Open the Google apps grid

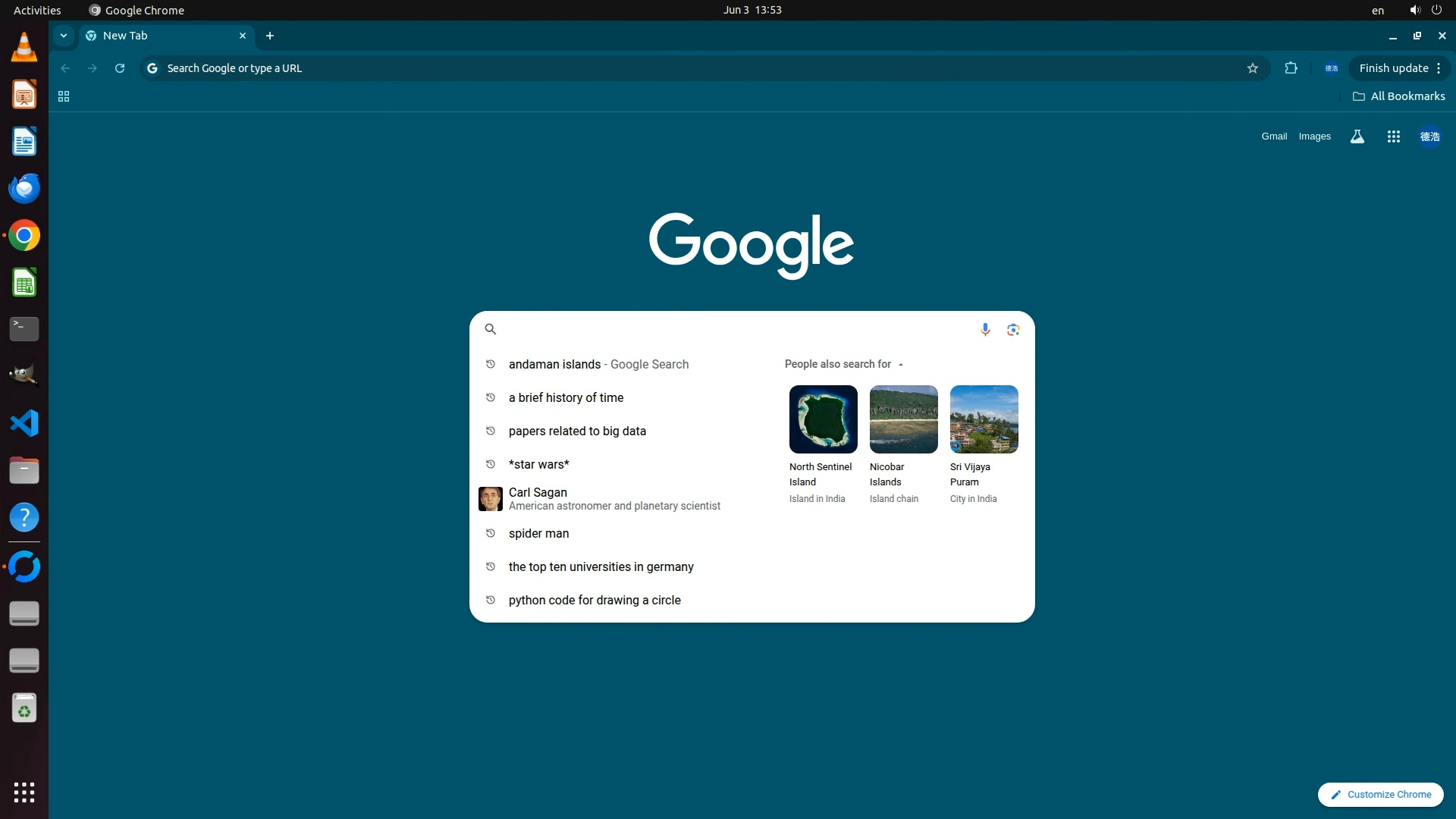click(1393, 136)
